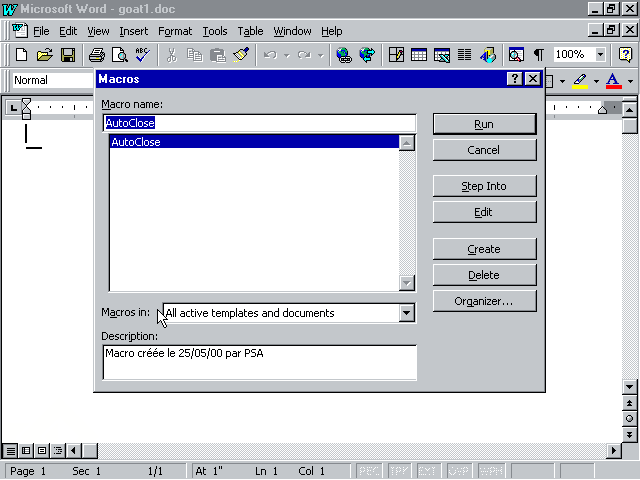Copy selection with the toolbar icon

click(195, 55)
